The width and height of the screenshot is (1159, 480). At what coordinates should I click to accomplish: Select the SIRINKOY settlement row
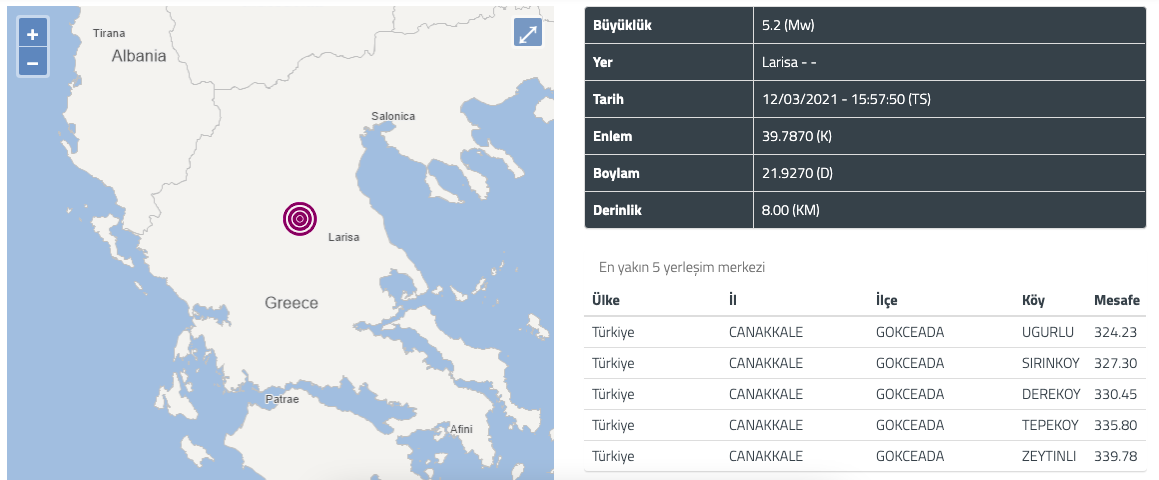865,363
